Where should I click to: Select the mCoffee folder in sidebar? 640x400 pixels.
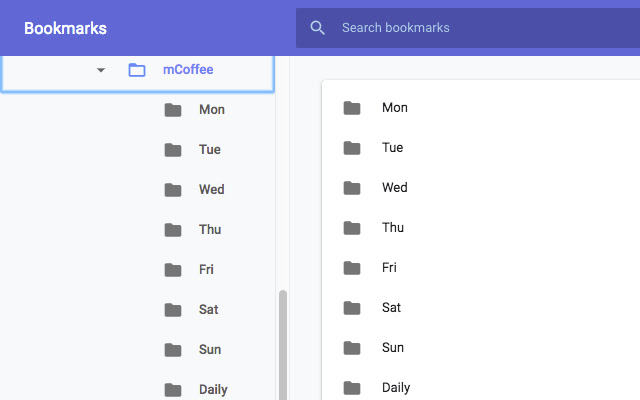click(x=188, y=70)
